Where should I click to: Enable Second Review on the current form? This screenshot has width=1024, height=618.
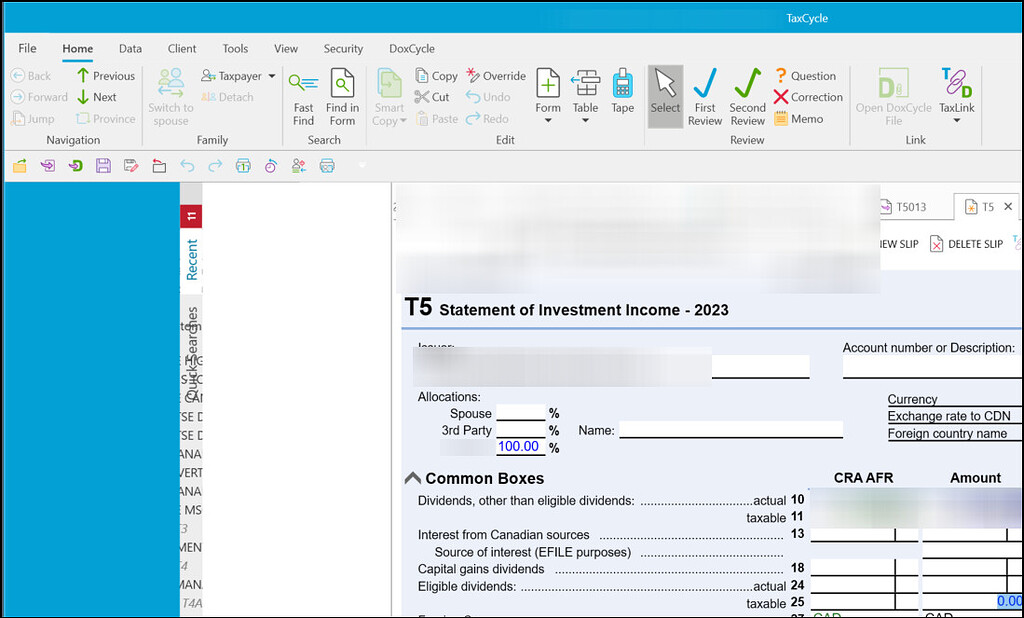[746, 96]
